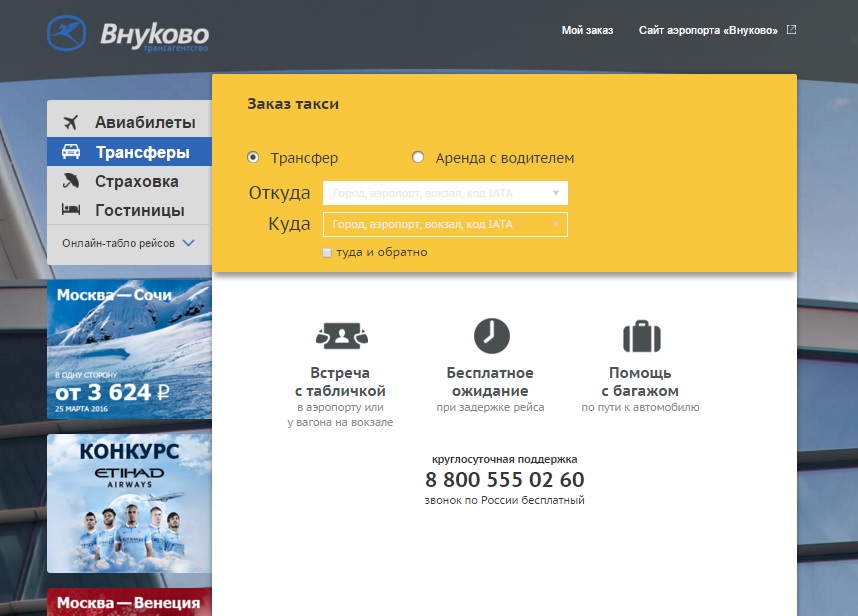
Task: Open the Откуда dropdown arrow
Action: click(x=556, y=193)
